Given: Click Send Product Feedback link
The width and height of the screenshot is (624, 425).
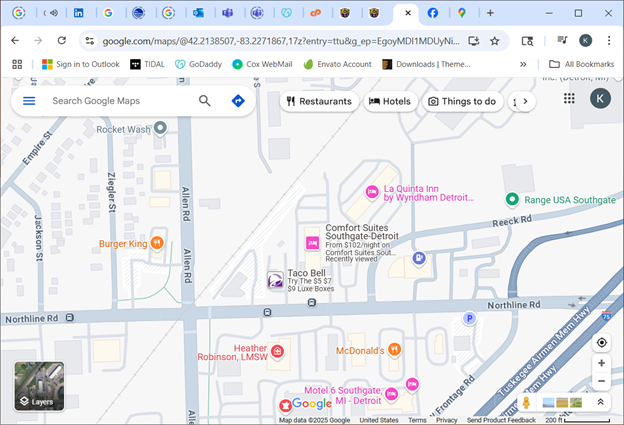Looking at the screenshot, I should 501,420.
